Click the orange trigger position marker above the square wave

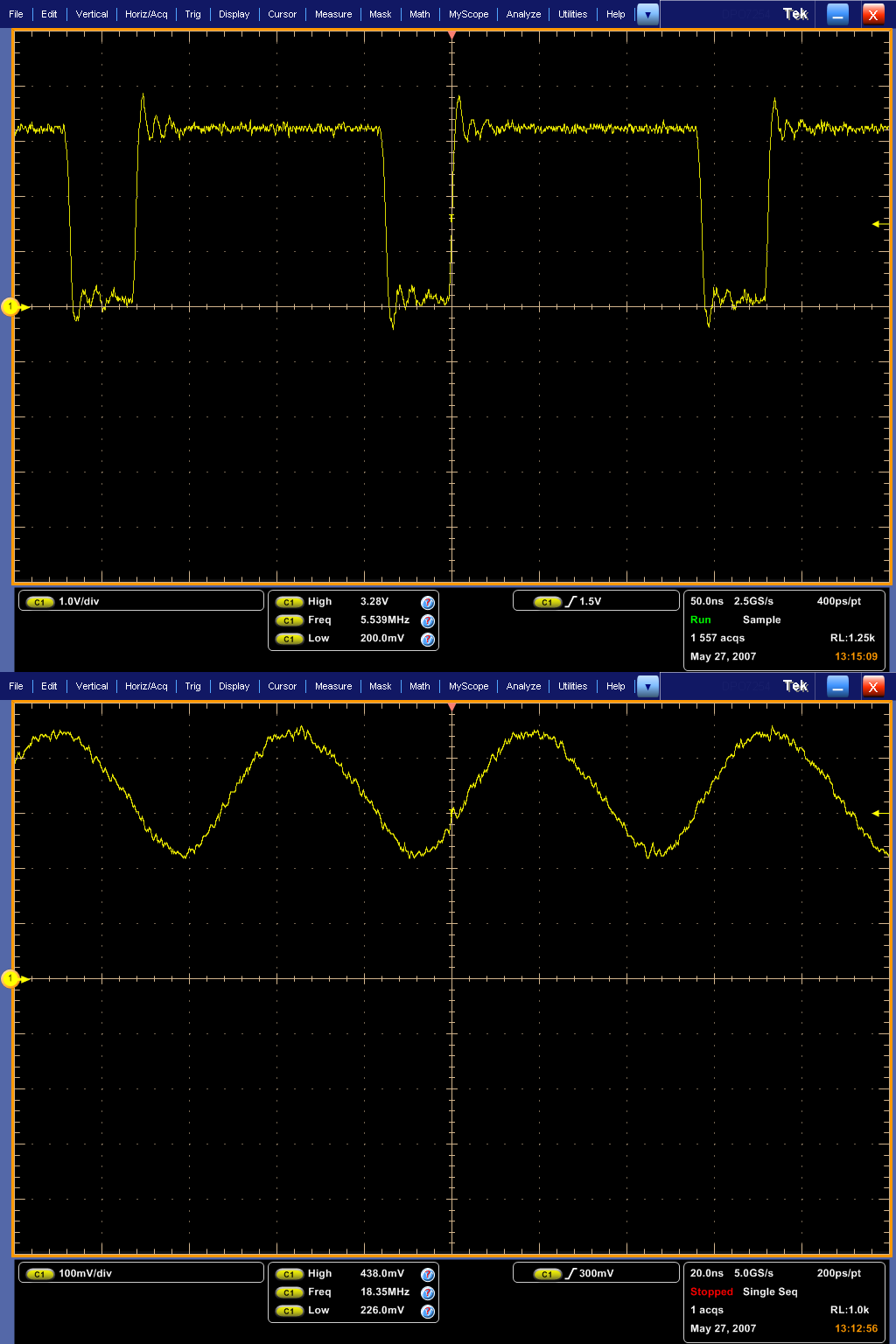tap(451, 34)
